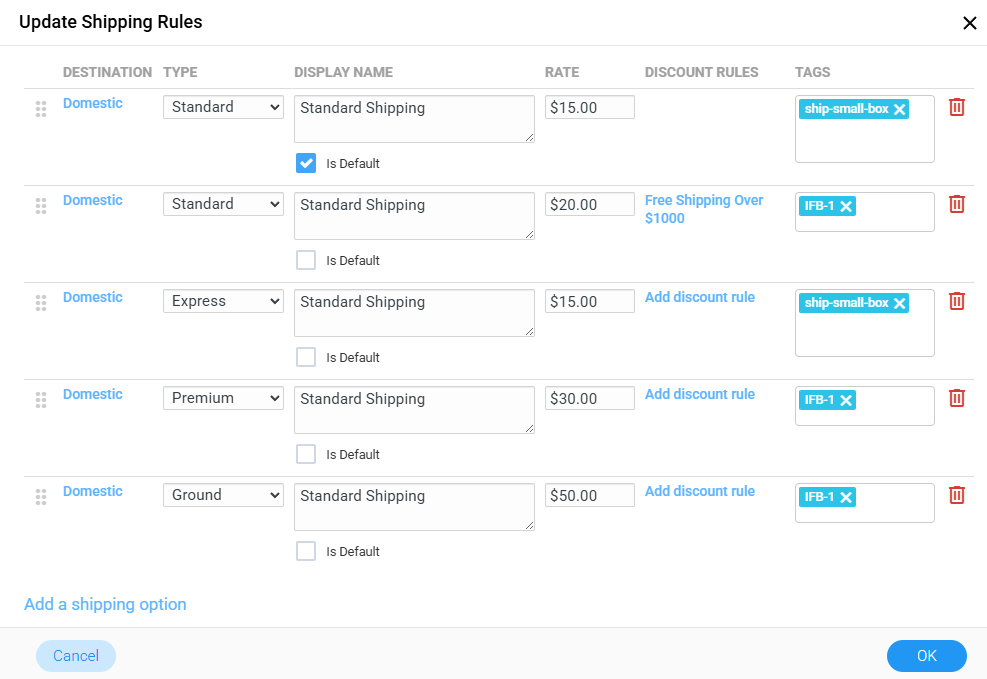Image resolution: width=987 pixels, height=679 pixels.
Task: Remove IFB-1 tag from Ground row
Action: [846, 497]
